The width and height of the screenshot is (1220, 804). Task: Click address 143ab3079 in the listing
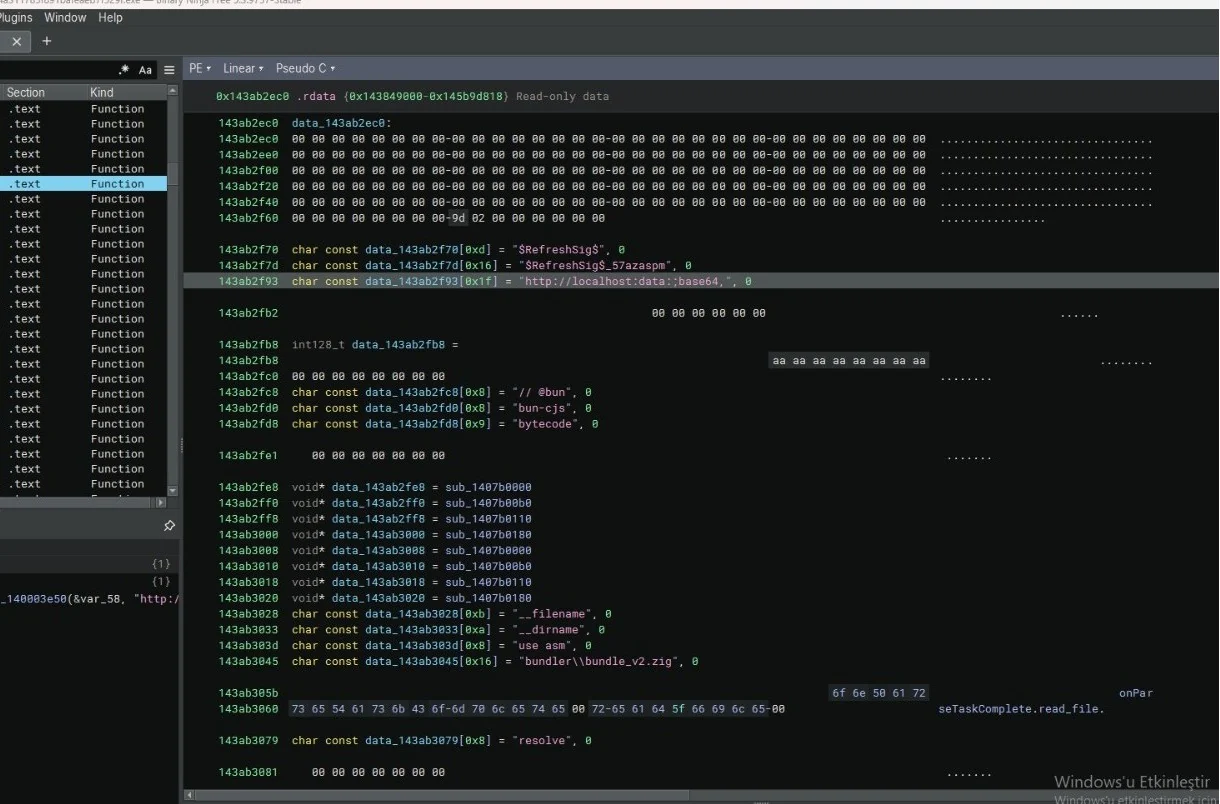(248, 741)
